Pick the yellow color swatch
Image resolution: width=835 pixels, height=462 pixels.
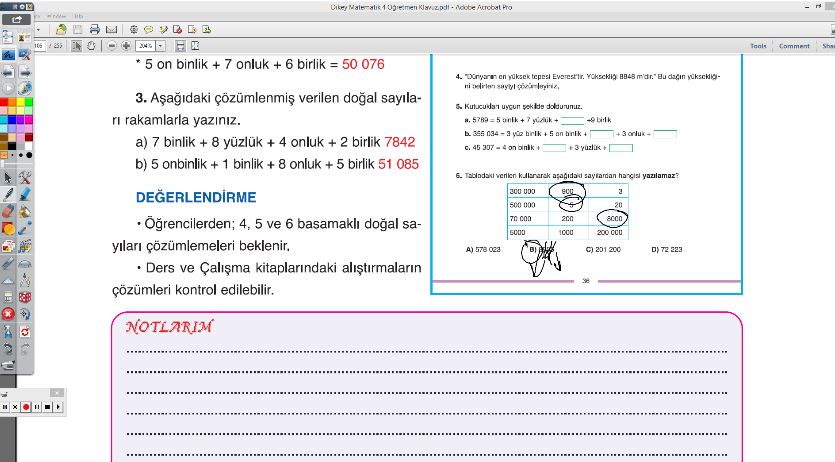click(x=20, y=102)
